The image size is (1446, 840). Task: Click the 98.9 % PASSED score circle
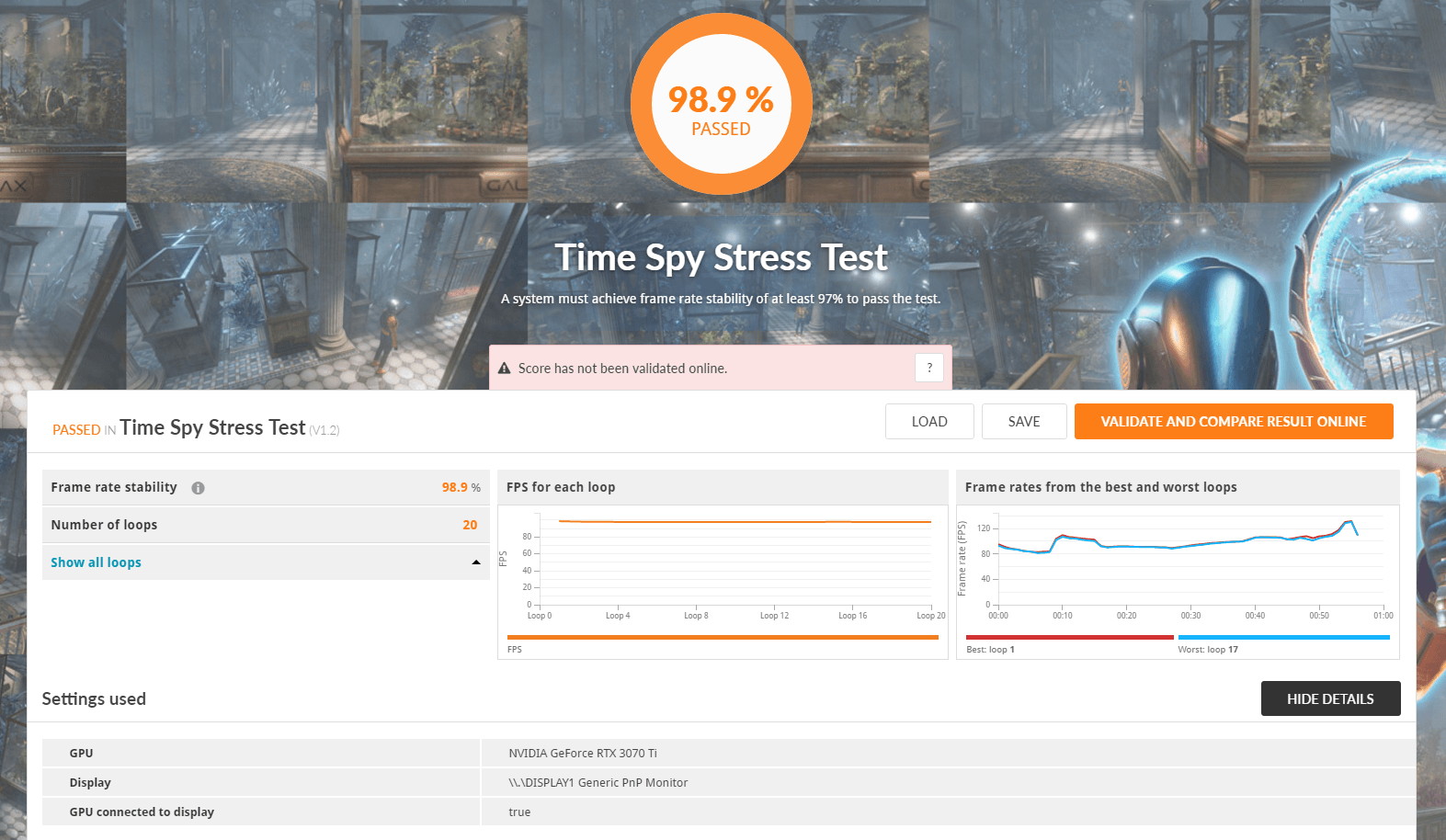[x=722, y=104]
